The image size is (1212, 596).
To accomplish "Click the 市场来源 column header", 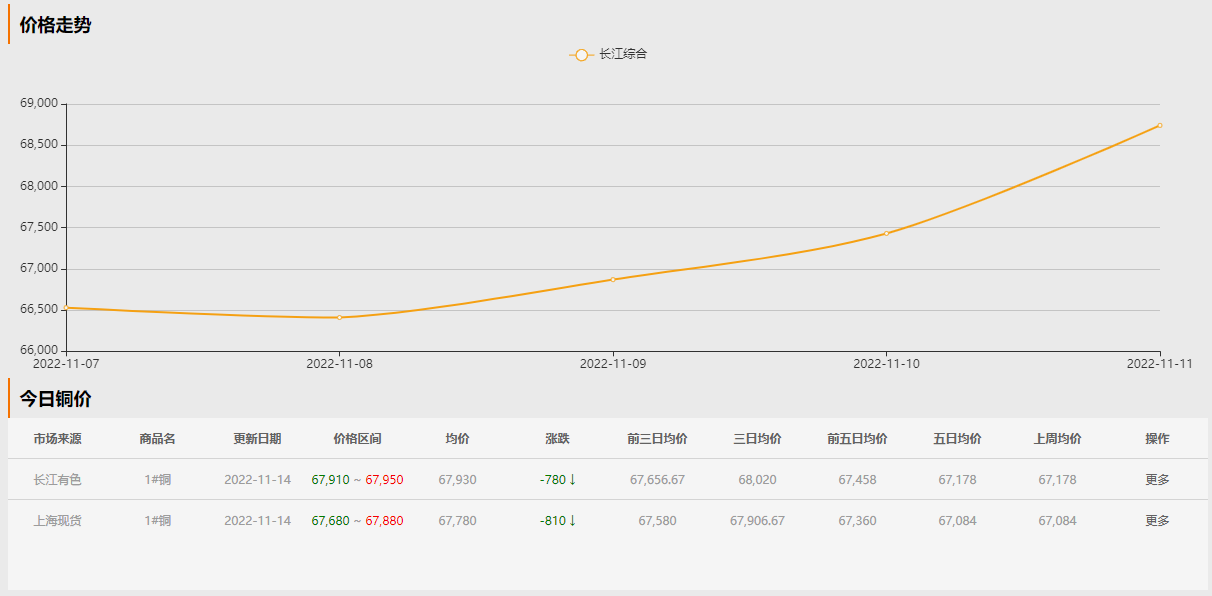I will click(x=57, y=439).
